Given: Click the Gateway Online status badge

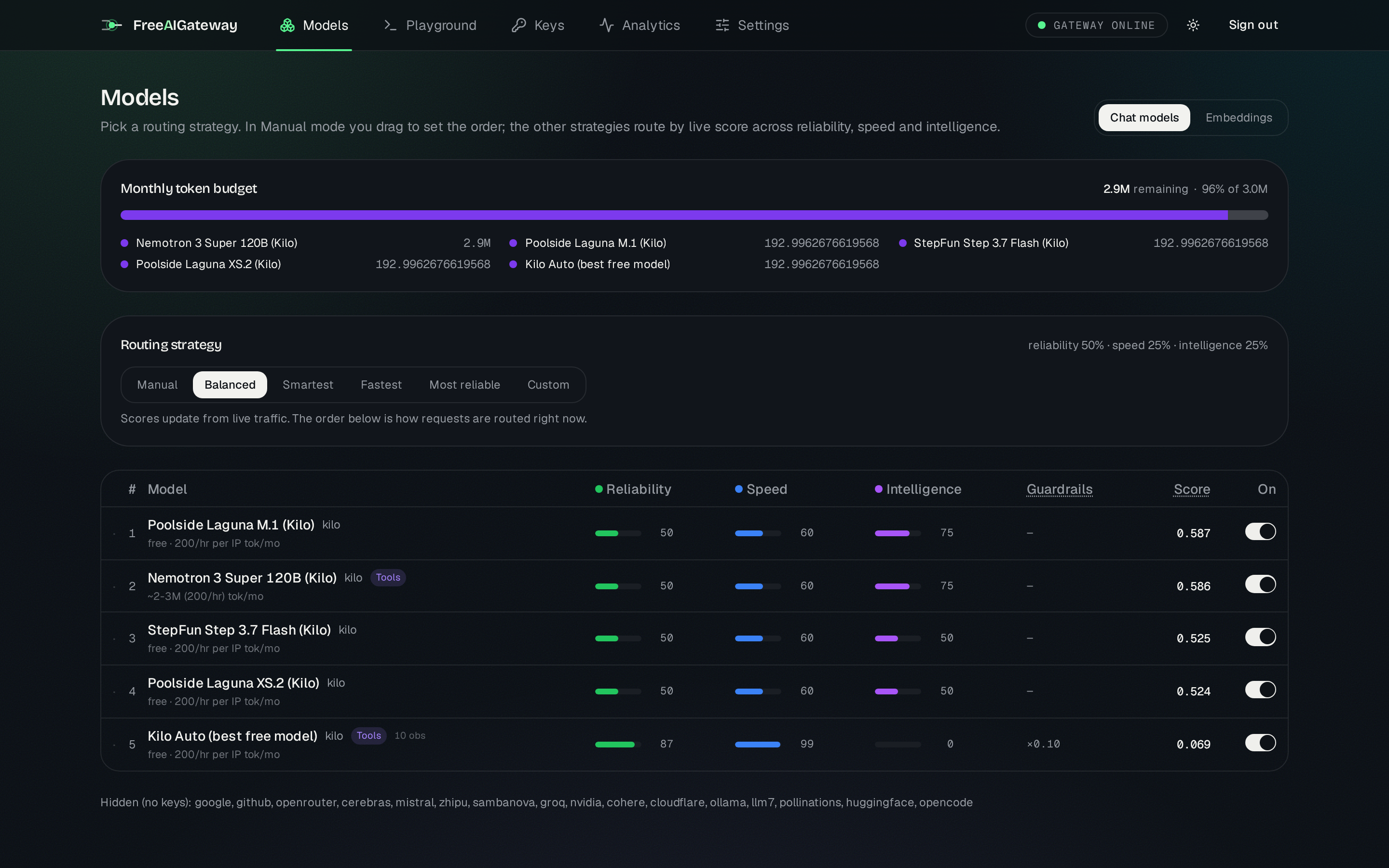Looking at the screenshot, I should 1096,25.
